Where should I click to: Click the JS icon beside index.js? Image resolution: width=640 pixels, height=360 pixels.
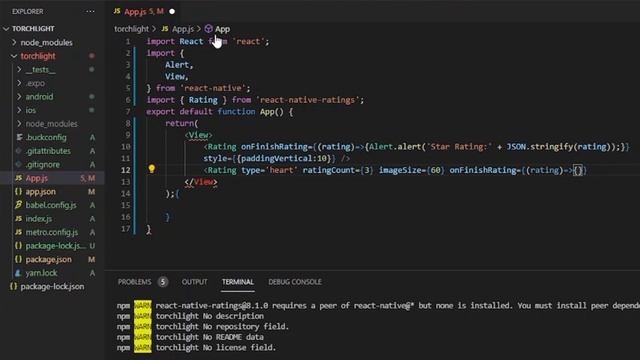18,219
